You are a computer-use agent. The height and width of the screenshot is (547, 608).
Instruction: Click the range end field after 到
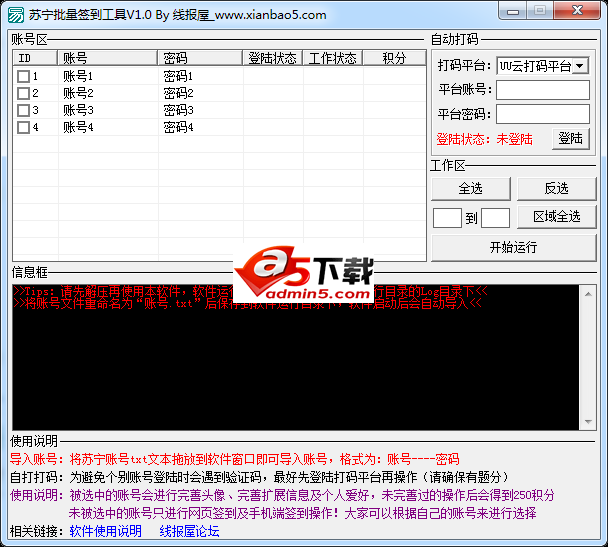(x=495, y=218)
